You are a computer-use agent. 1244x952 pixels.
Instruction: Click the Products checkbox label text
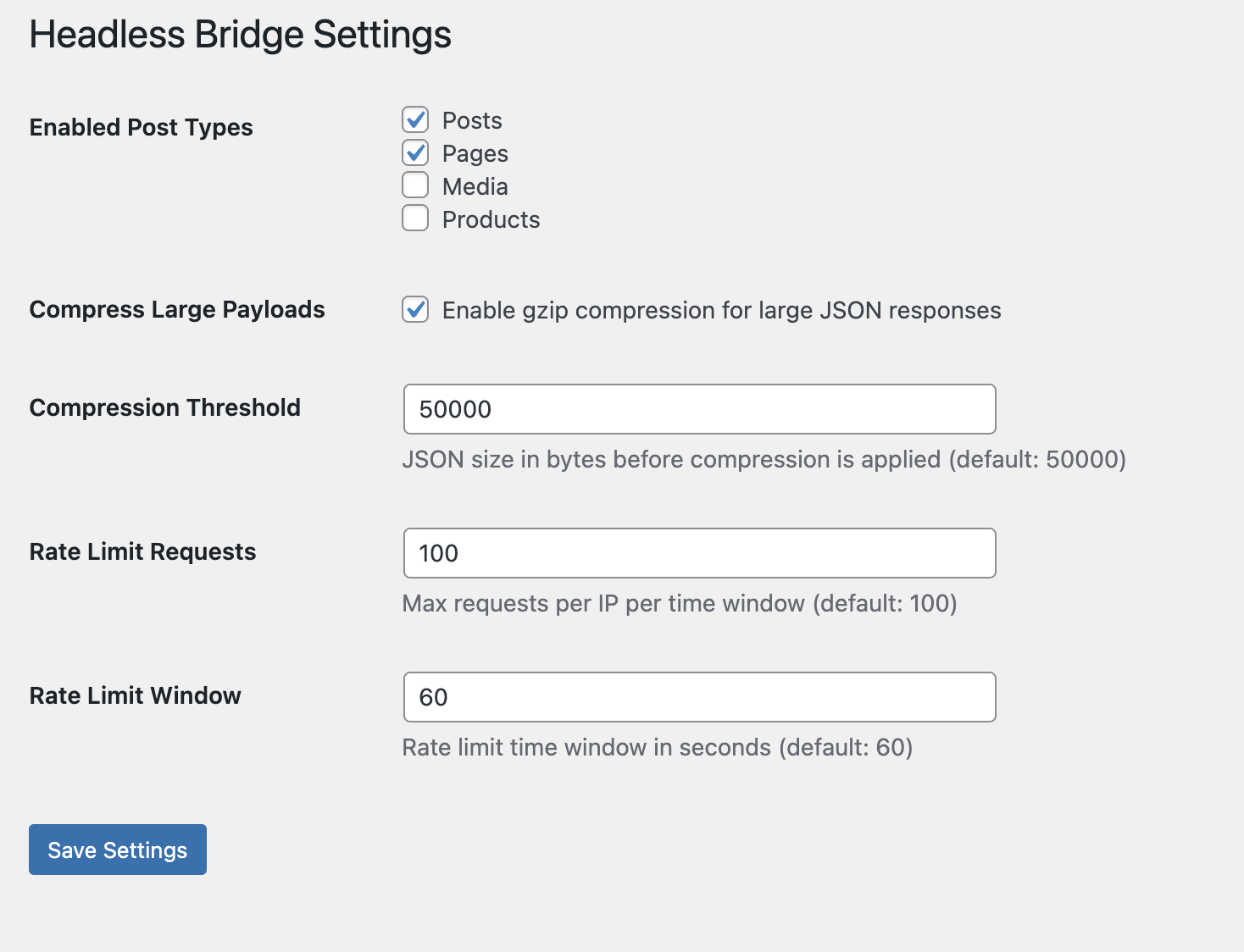(x=490, y=219)
